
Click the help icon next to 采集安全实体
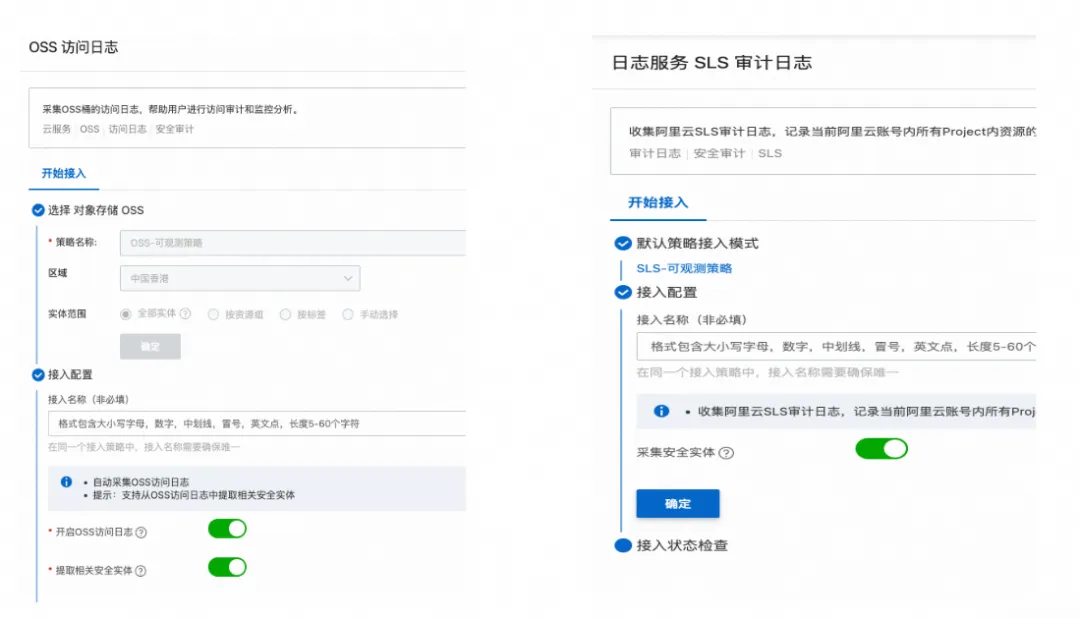tap(726, 453)
